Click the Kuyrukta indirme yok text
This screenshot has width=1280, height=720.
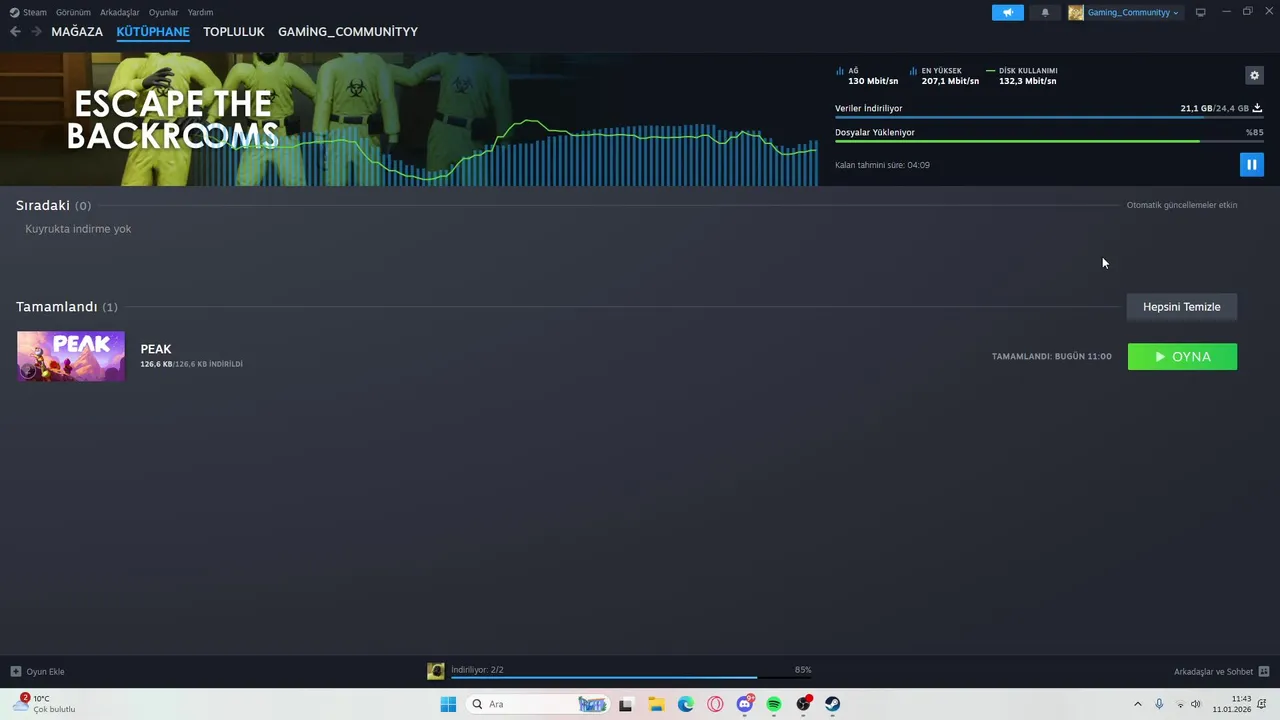coord(78,229)
